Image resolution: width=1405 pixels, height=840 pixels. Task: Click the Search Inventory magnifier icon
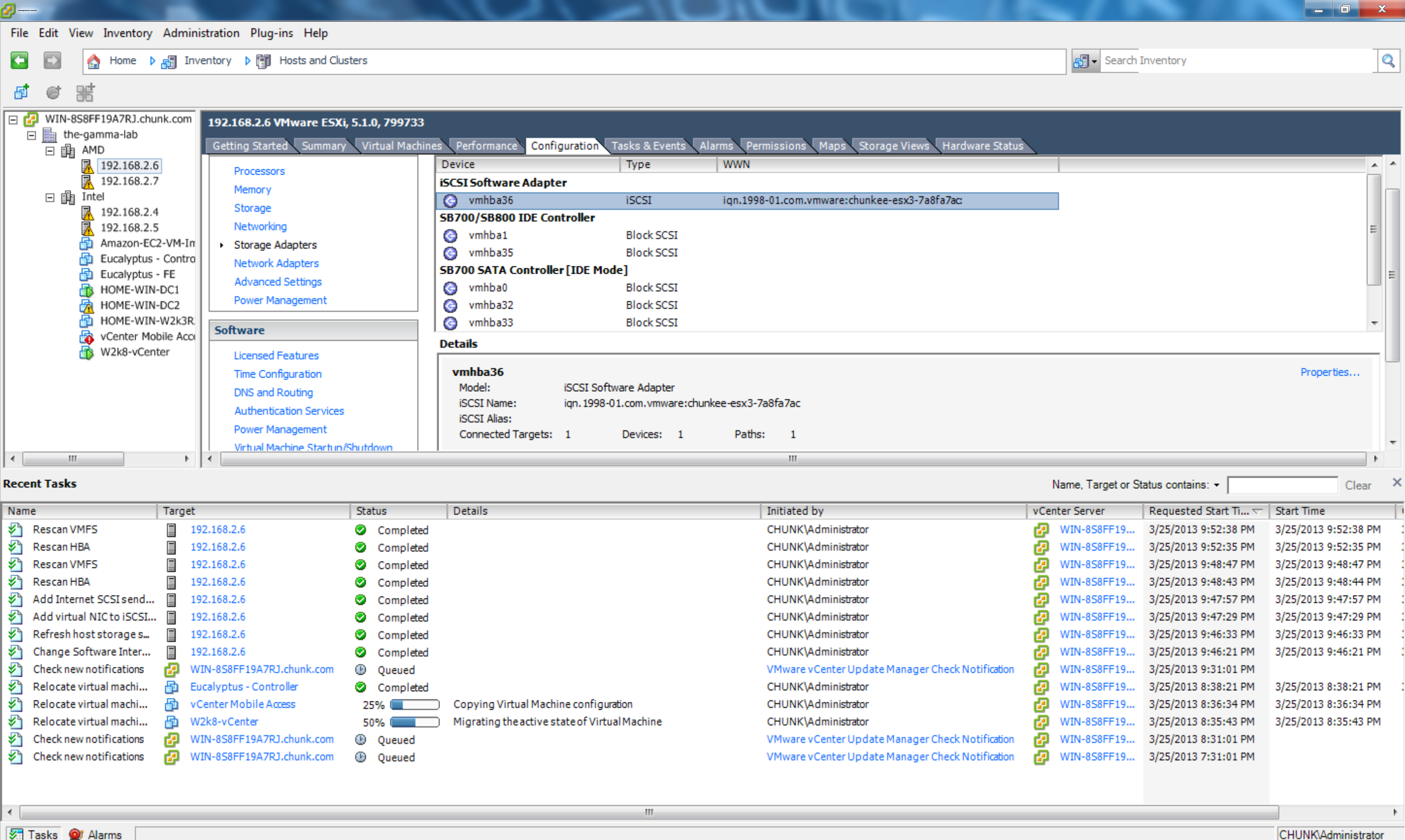pyautogui.click(x=1388, y=60)
